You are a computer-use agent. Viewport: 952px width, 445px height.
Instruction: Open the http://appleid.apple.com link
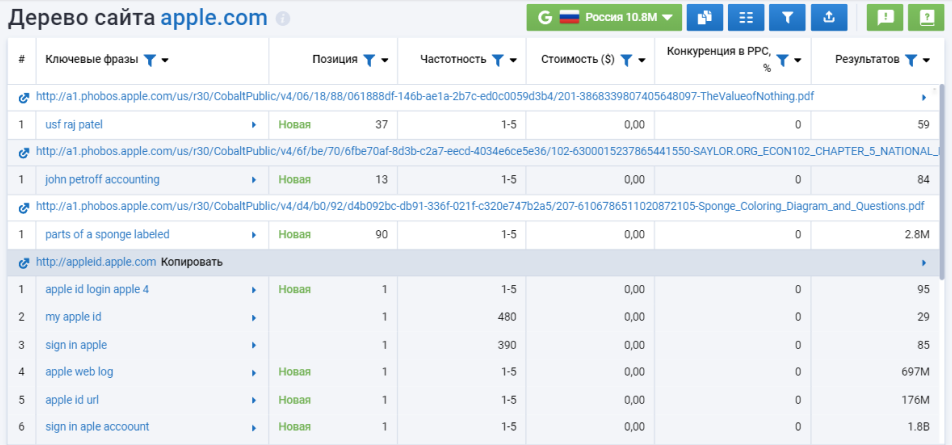[96, 262]
